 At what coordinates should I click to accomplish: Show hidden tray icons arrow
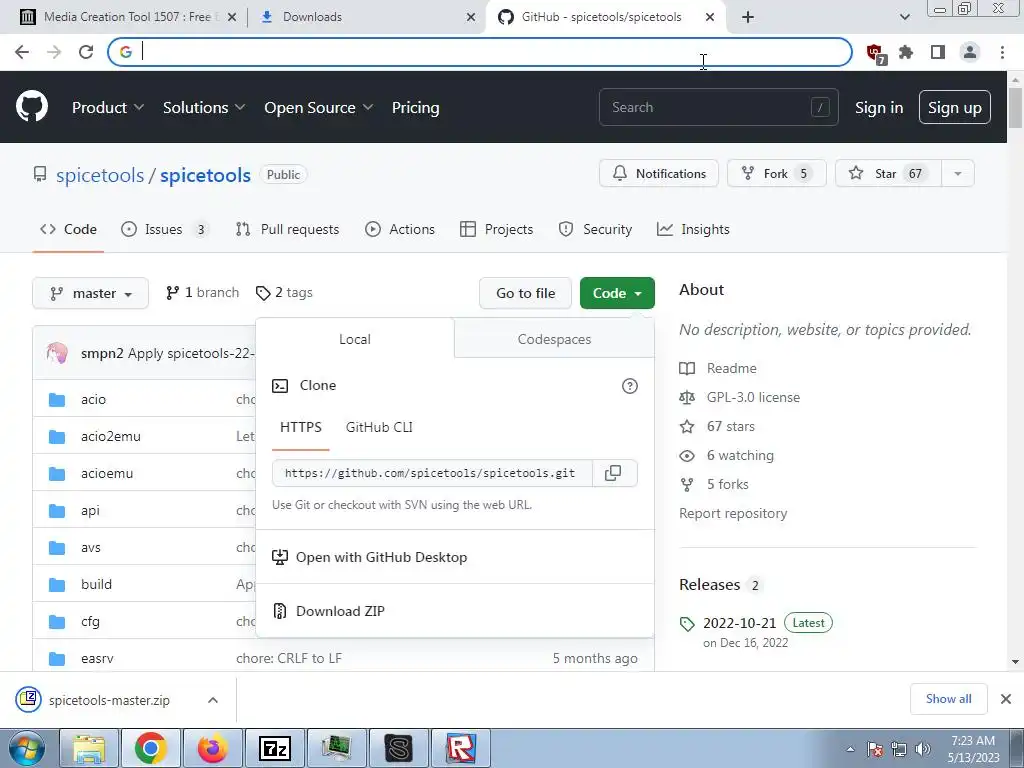coord(850,749)
